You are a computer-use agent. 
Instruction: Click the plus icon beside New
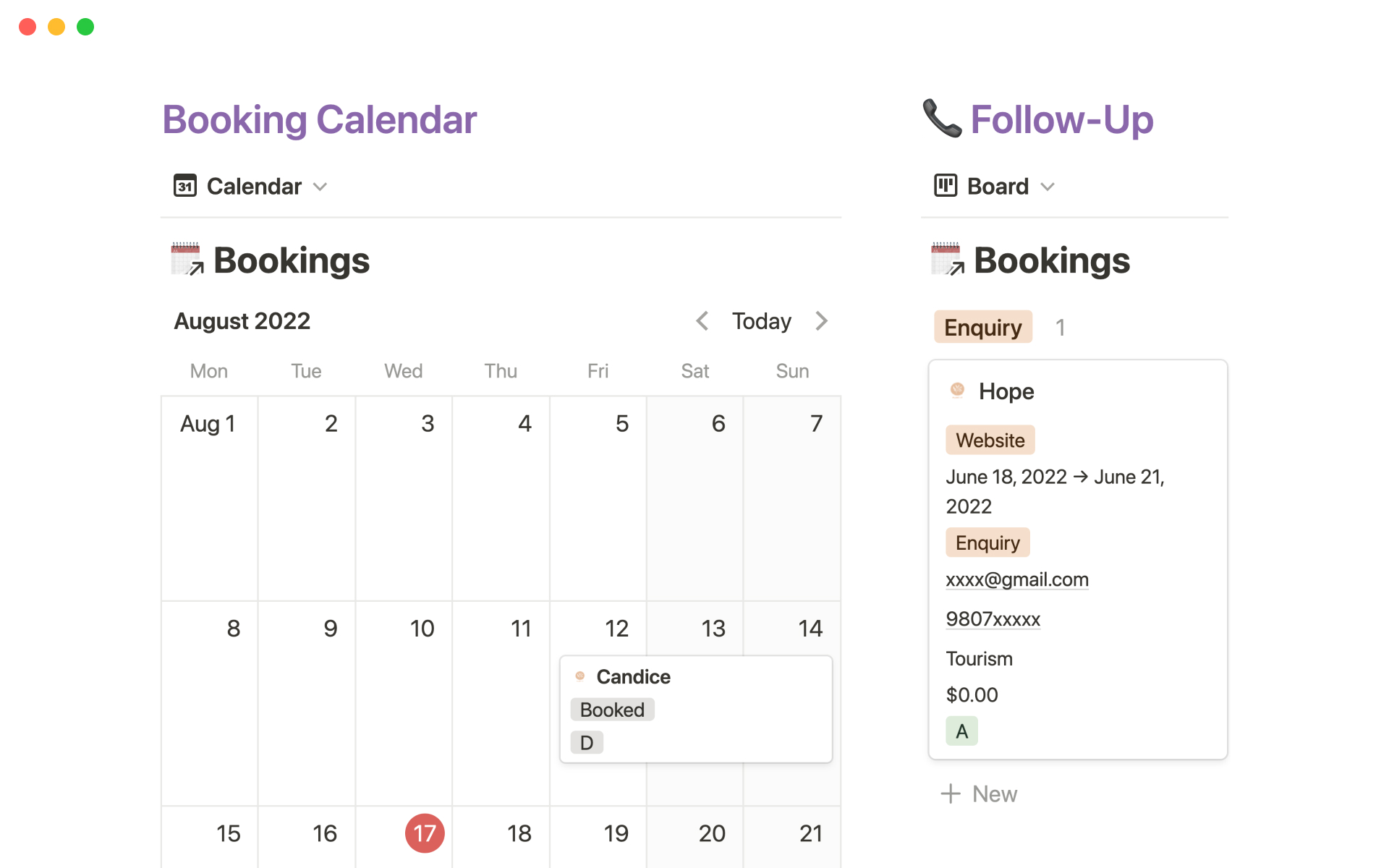click(951, 793)
